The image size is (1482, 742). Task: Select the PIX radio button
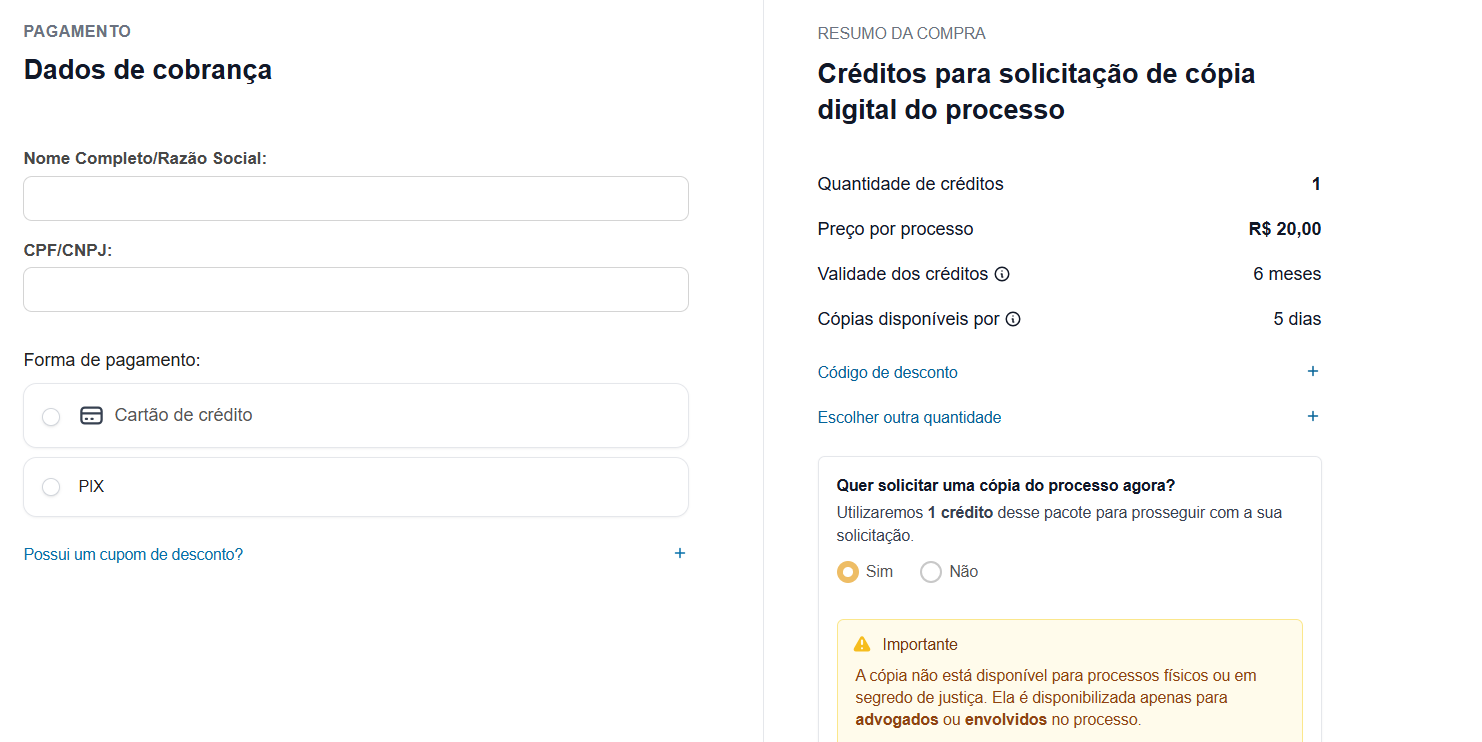click(x=51, y=487)
